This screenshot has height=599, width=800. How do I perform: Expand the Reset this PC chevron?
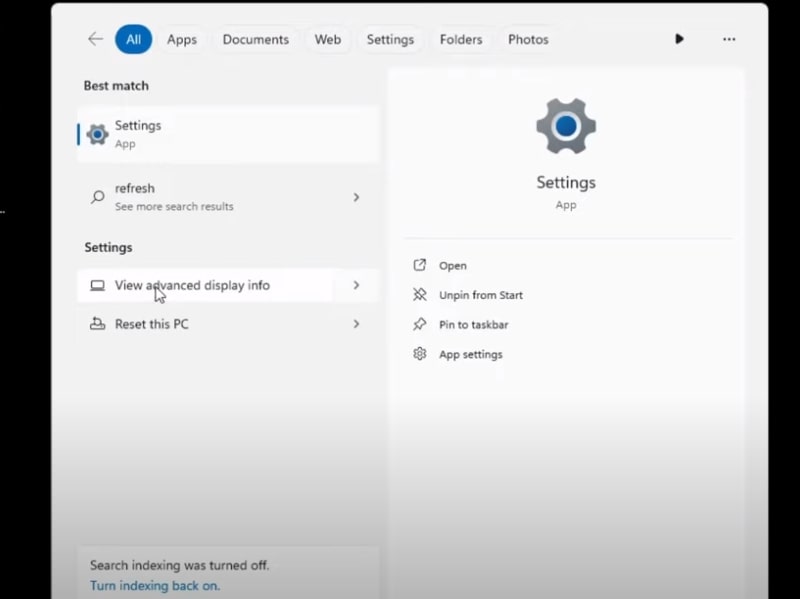tap(356, 324)
